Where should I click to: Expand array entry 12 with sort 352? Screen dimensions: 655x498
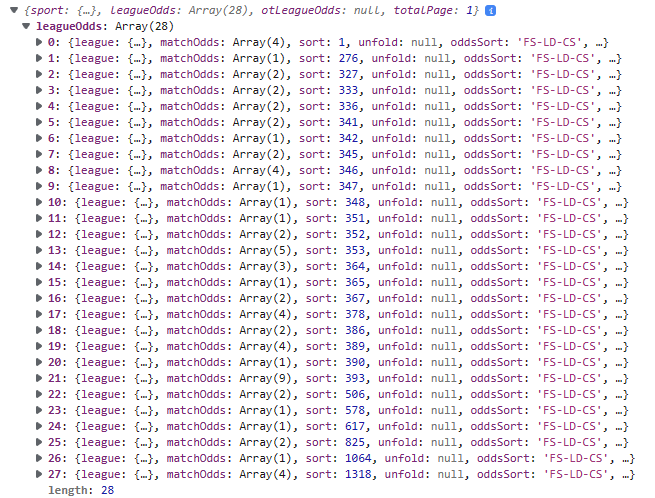click(39, 234)
